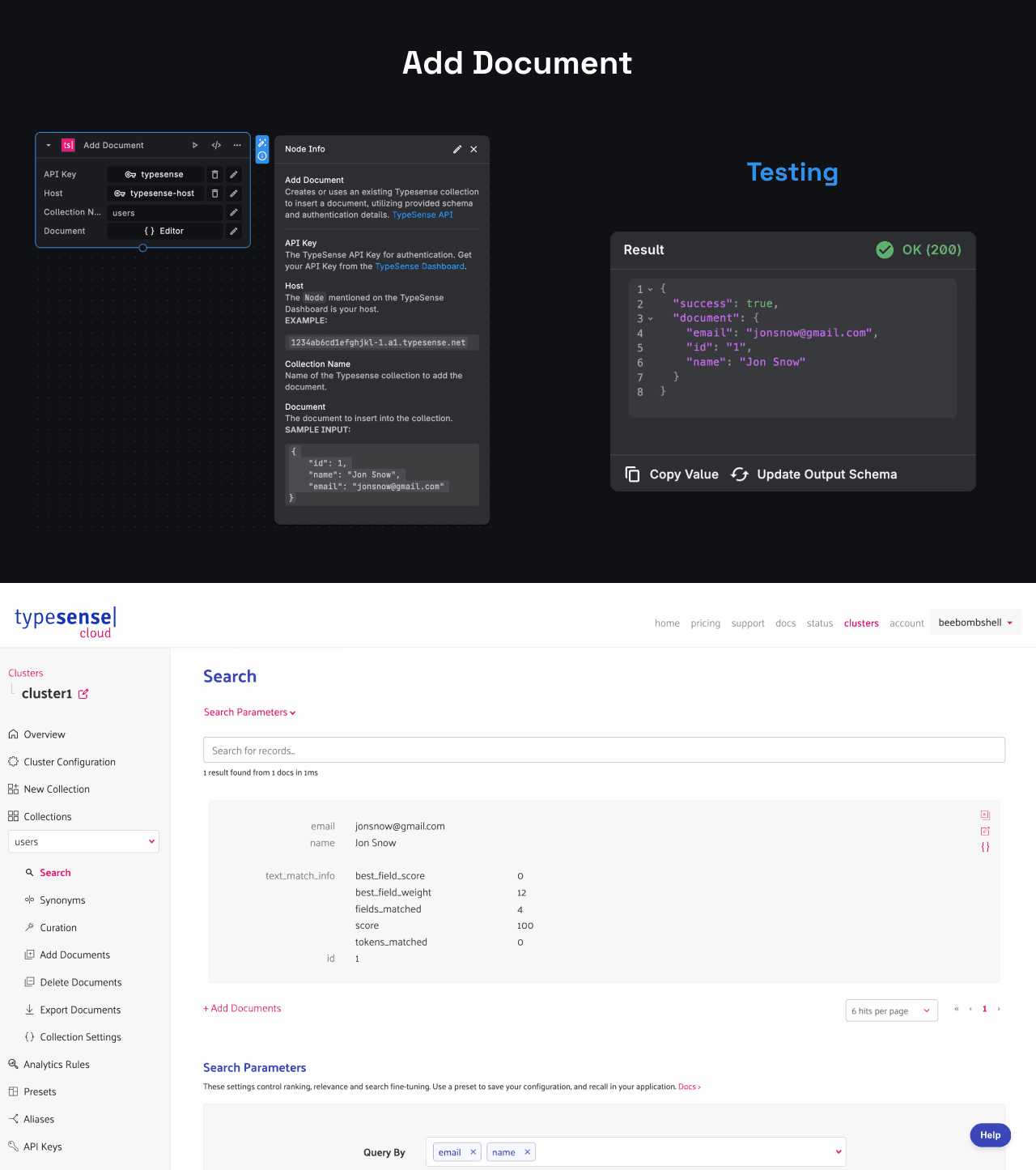Run the Add Document node
This screenshot has height=1170, width=1036.
(x=195, y=145)
